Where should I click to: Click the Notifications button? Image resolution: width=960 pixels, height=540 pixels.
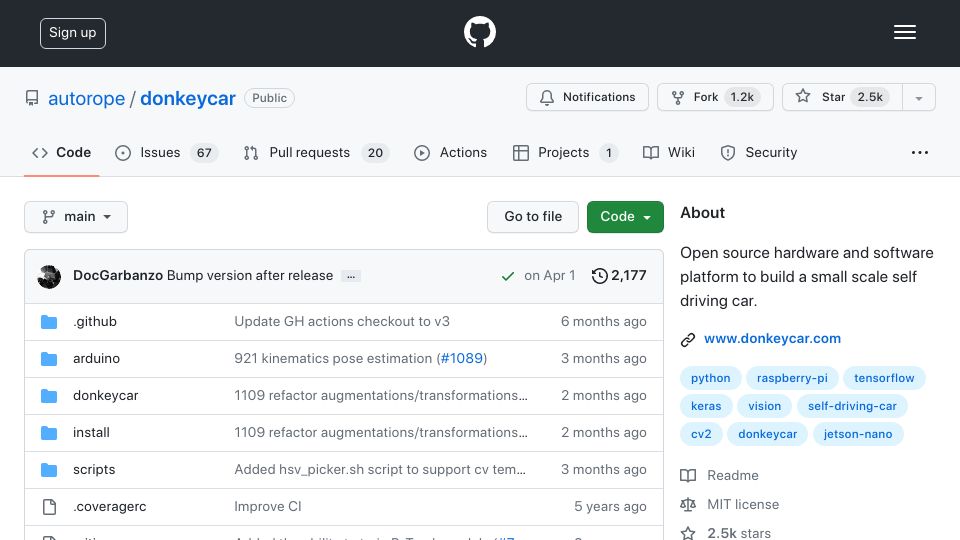pos(587,97)
